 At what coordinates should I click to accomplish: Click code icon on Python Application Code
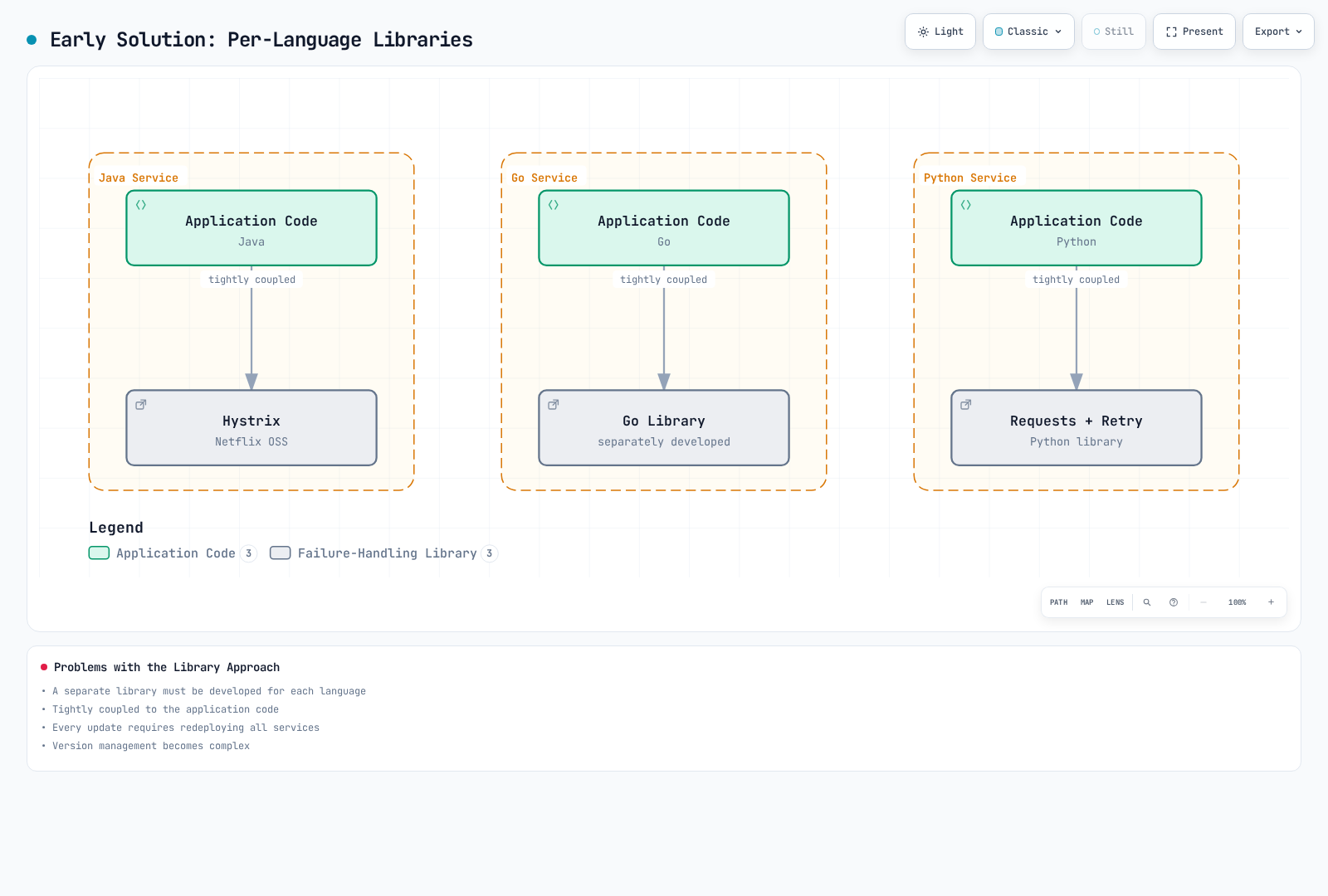pyautogui.click(x=966, y=205)
